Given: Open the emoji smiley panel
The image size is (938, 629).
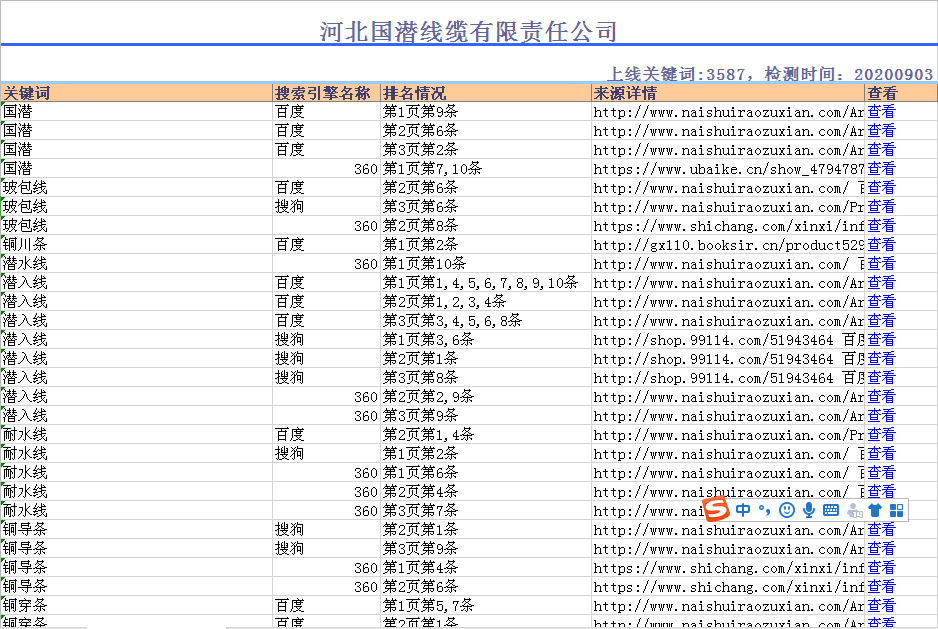Looking at the screenshot, I should point(786,510).
